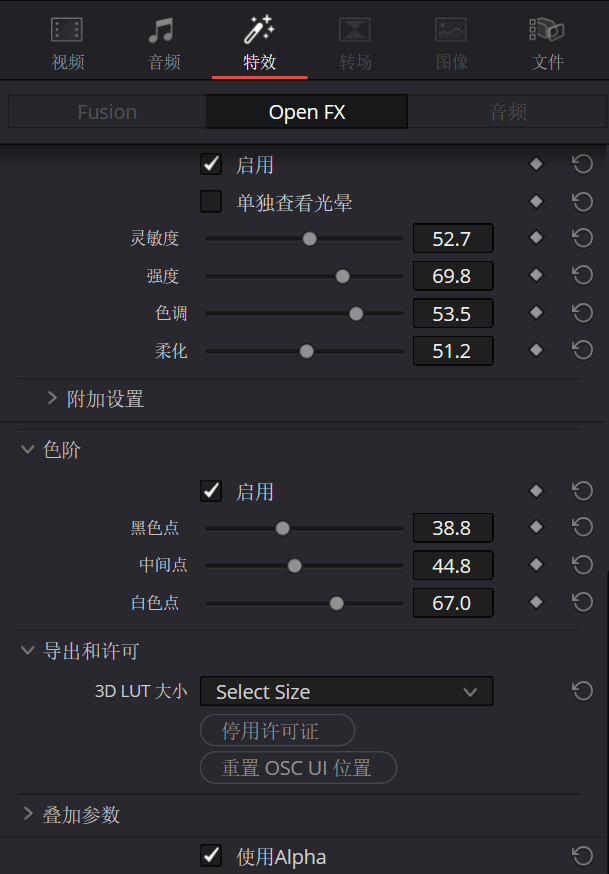
Task: Click the keyframe diamond for 灵敏度
Action: (536, 238)
